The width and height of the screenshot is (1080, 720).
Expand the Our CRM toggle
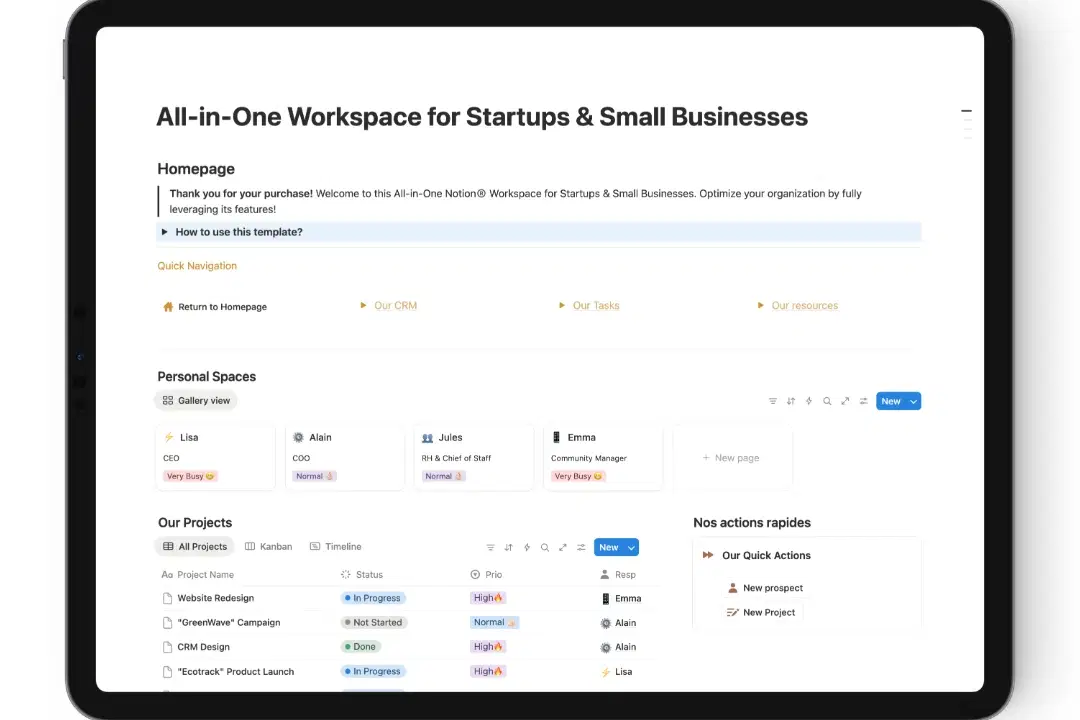[x=363, y=306]
